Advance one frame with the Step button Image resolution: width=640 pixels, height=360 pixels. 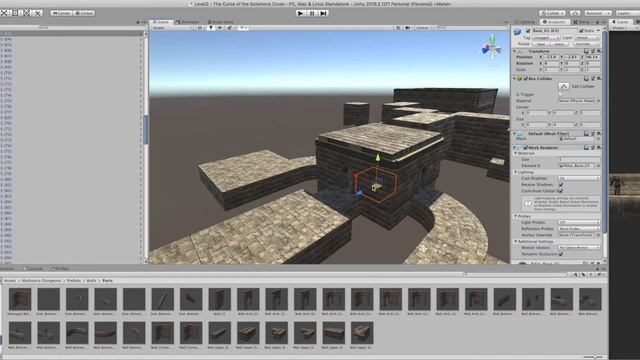pos(323,13)
